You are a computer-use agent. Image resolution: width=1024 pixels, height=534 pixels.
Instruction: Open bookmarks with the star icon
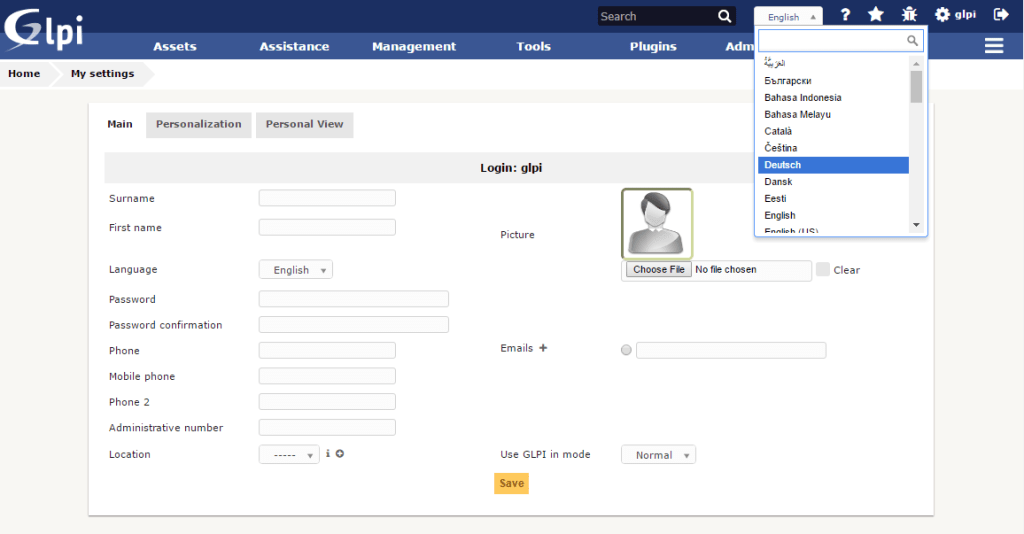[876, 15]
